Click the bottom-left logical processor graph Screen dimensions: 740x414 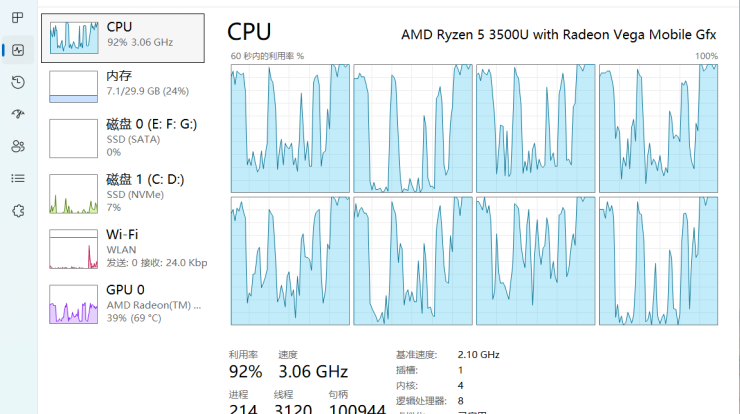pyautogui.click(x=290, y=260)
